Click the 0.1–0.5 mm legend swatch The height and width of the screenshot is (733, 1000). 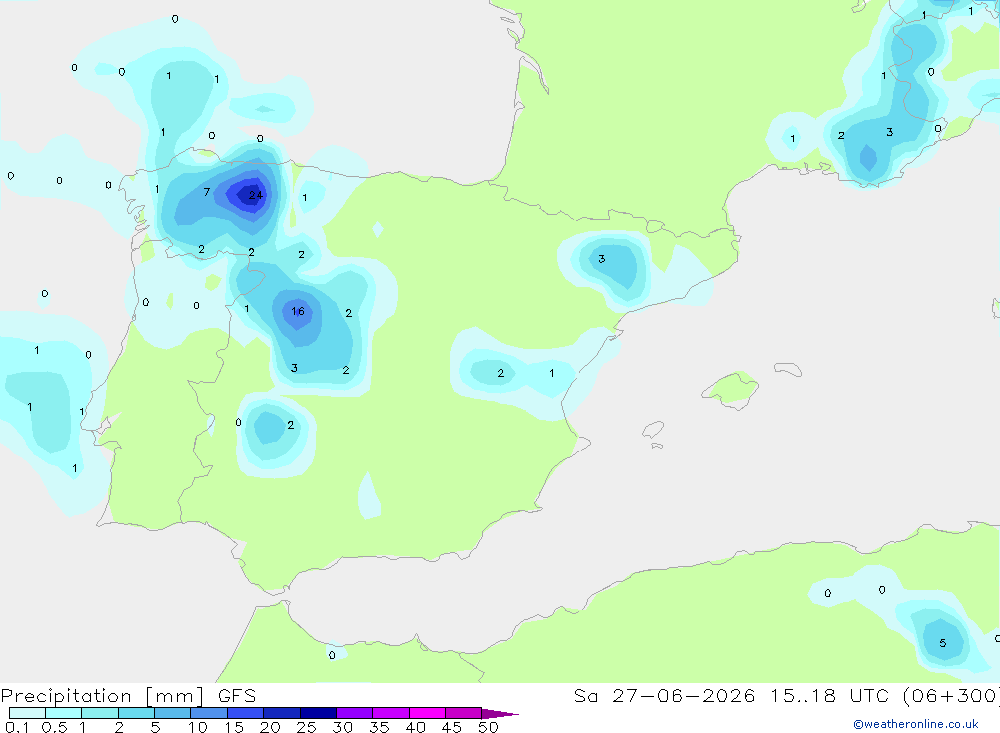coord(27,713)
